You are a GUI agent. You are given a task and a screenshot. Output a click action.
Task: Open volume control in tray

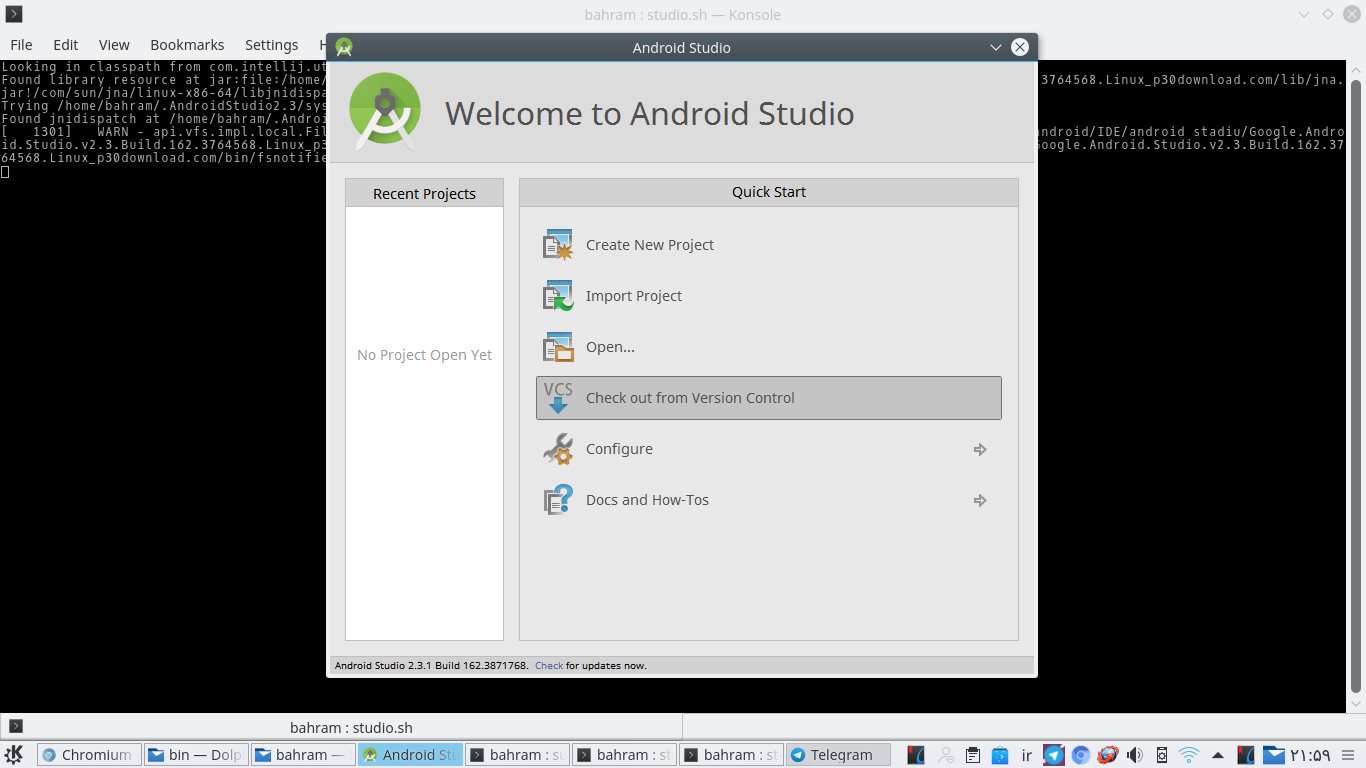point(1134,755)
